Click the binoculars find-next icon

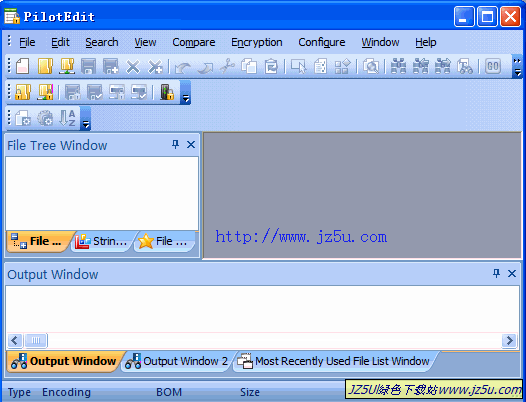[443, 66]
